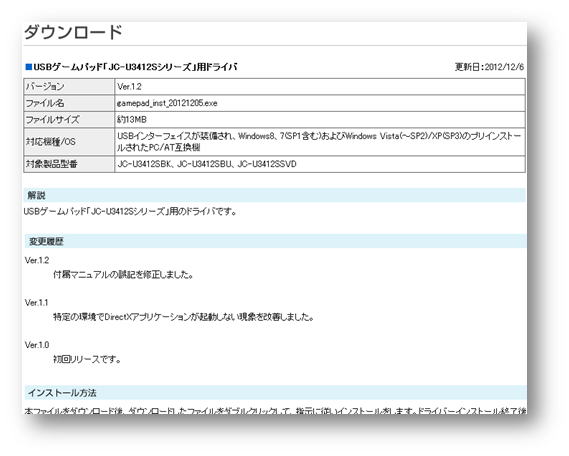Viewport: 569px width, 456px height.
Task: Select the Ver.1.2 value in version row
Action: point(129,87)
